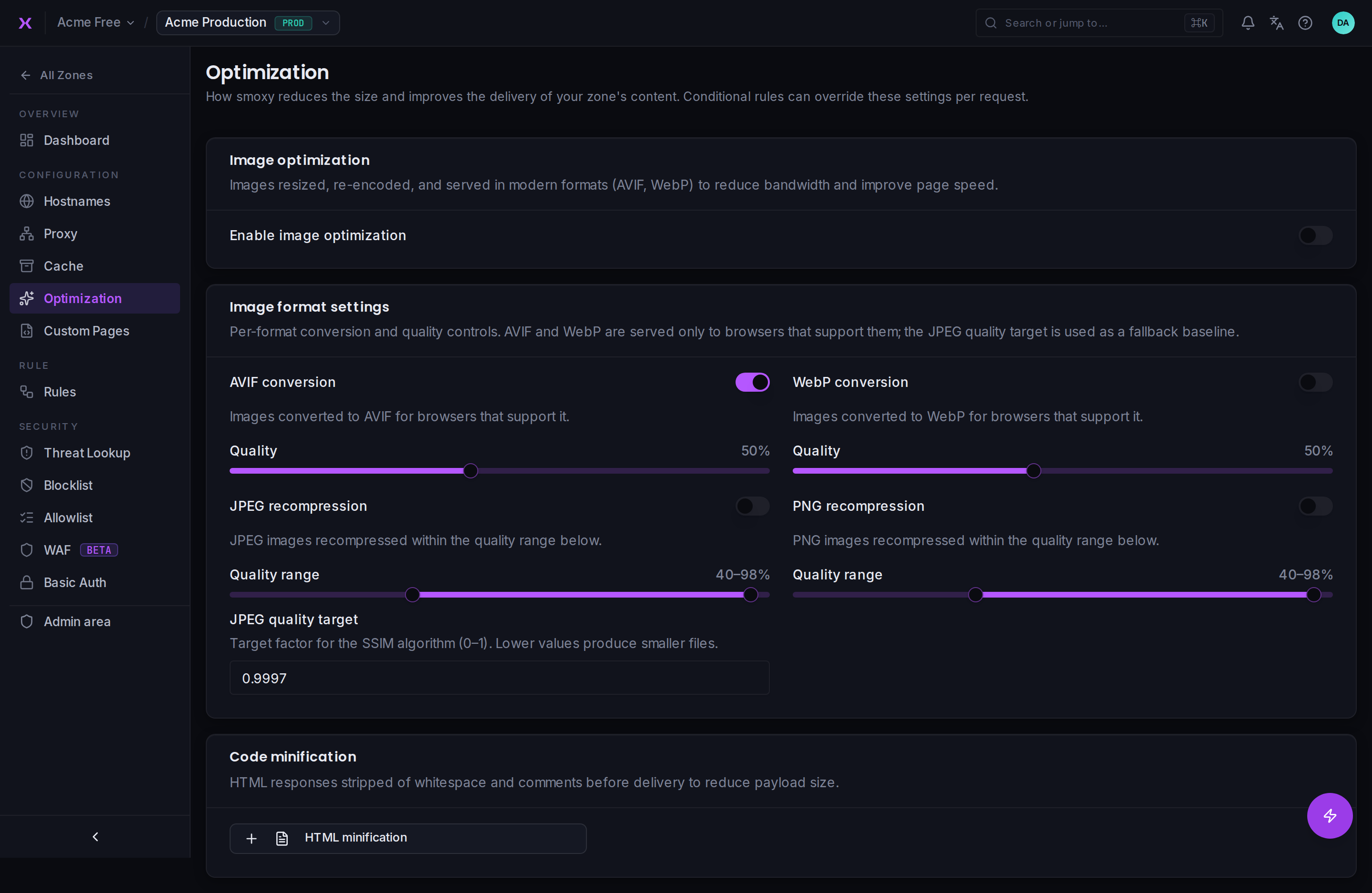Enable image optimization toggle
Viewport: 1372px width, 893px height.
pyautogui.click(x=1315, y=235)
